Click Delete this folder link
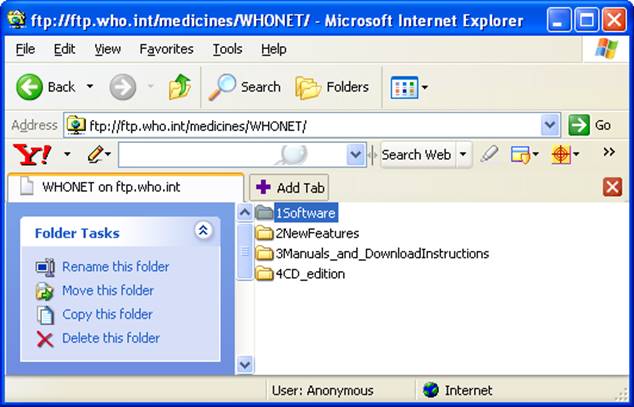 tap(111, 338)
